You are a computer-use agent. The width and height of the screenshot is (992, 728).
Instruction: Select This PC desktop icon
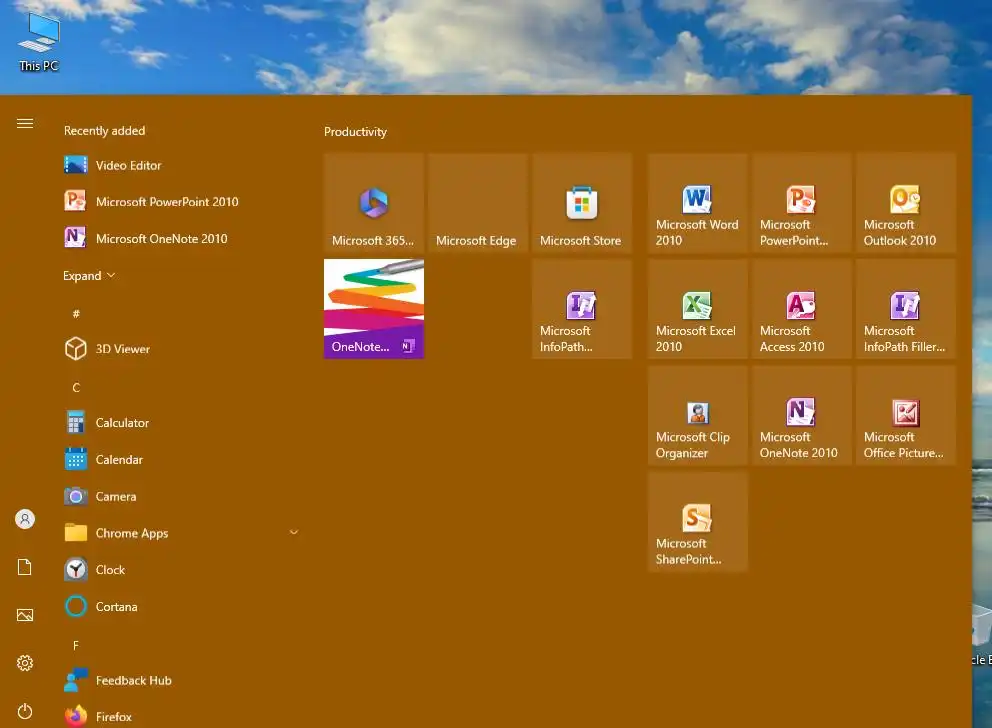[x=39, y=42]
